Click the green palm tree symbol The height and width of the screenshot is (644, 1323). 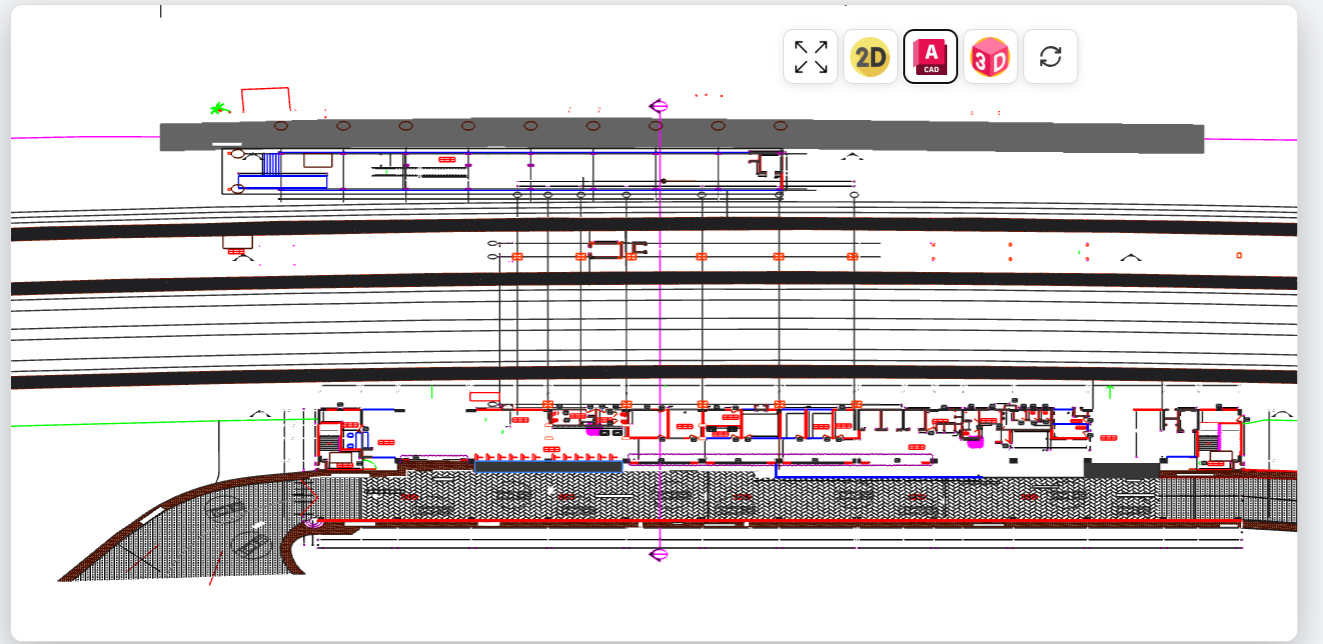218,107
